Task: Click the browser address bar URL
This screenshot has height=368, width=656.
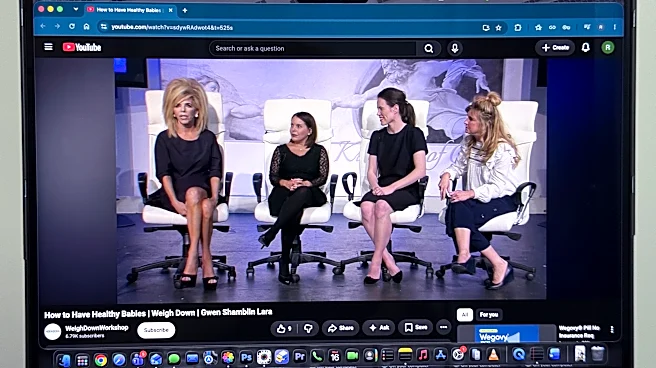Action: 172,28
